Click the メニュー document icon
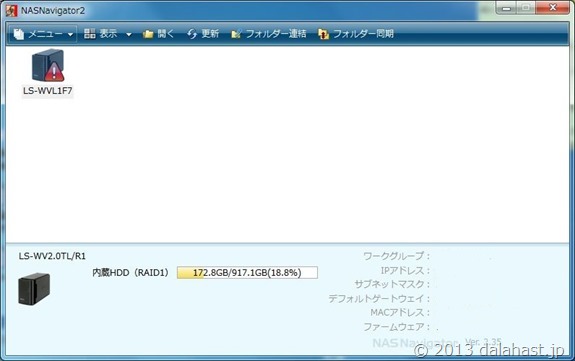This screenshot has width=575, height=361. point(18,34)
